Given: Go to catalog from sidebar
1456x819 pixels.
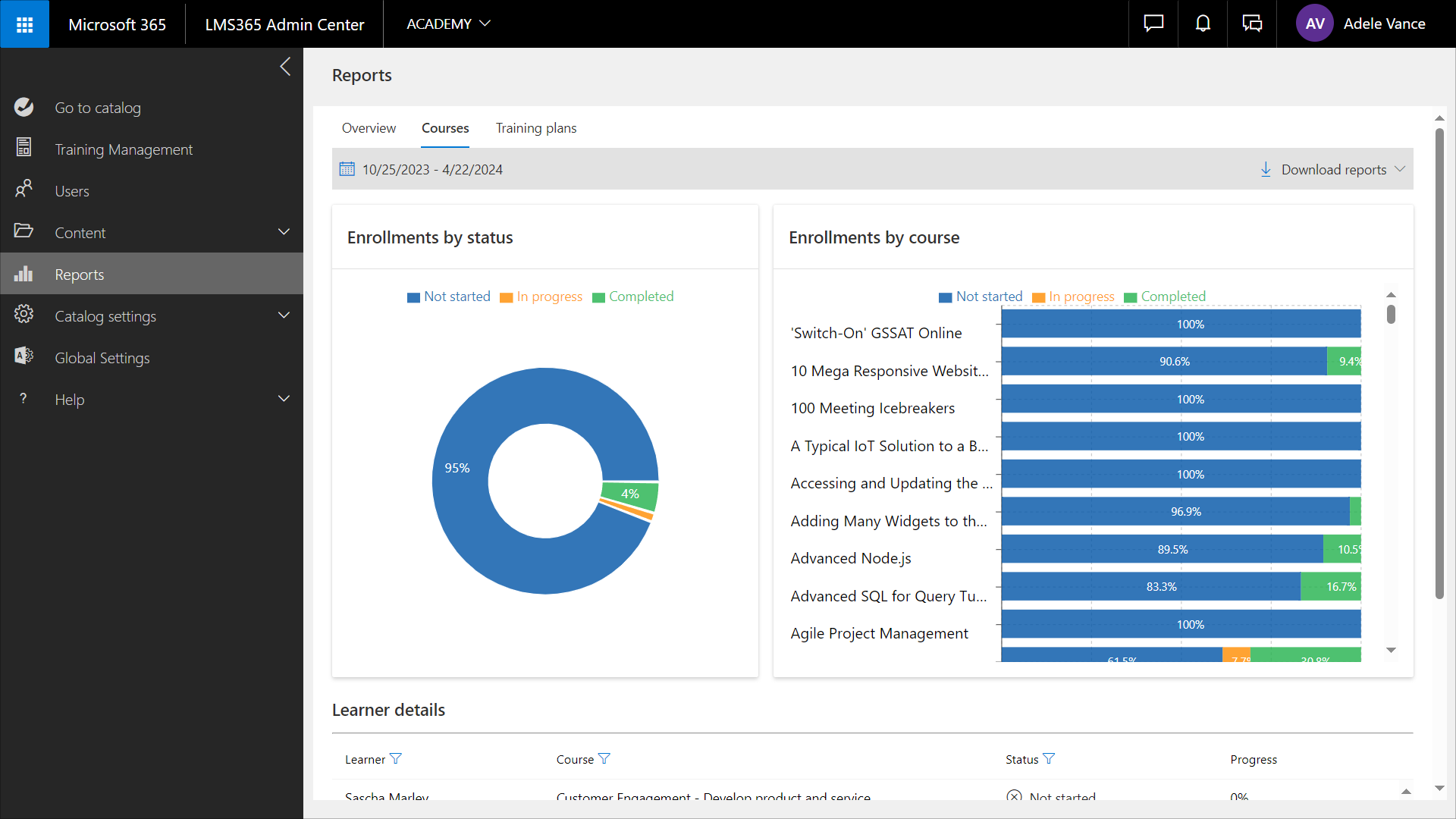Looking at the screenshot, I should pyautogui.click(x=98, y=108).
